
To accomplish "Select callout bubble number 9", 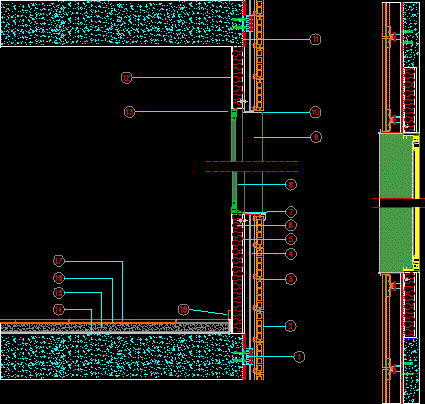I will 316,137.
